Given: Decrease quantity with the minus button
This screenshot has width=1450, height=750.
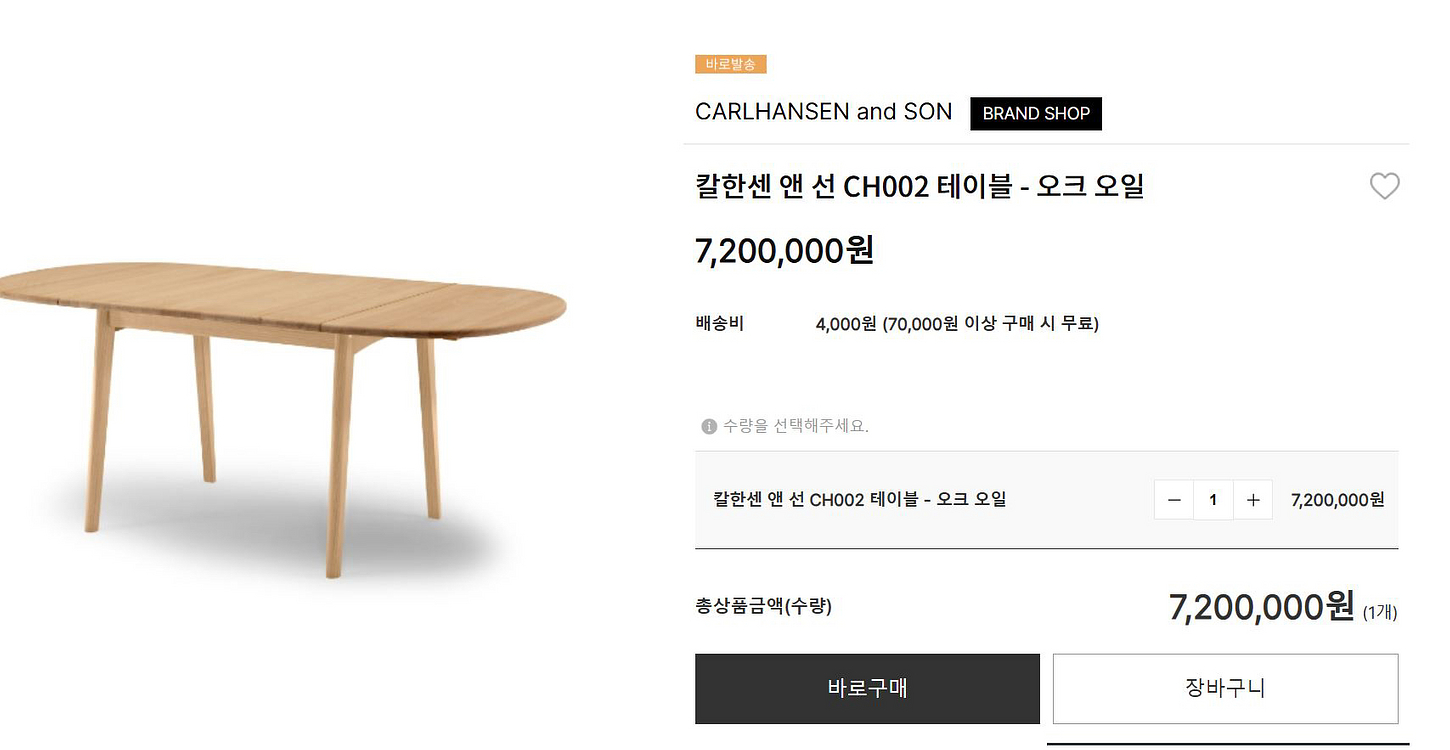Looking at the screenshot, I should click(1174, 500).
